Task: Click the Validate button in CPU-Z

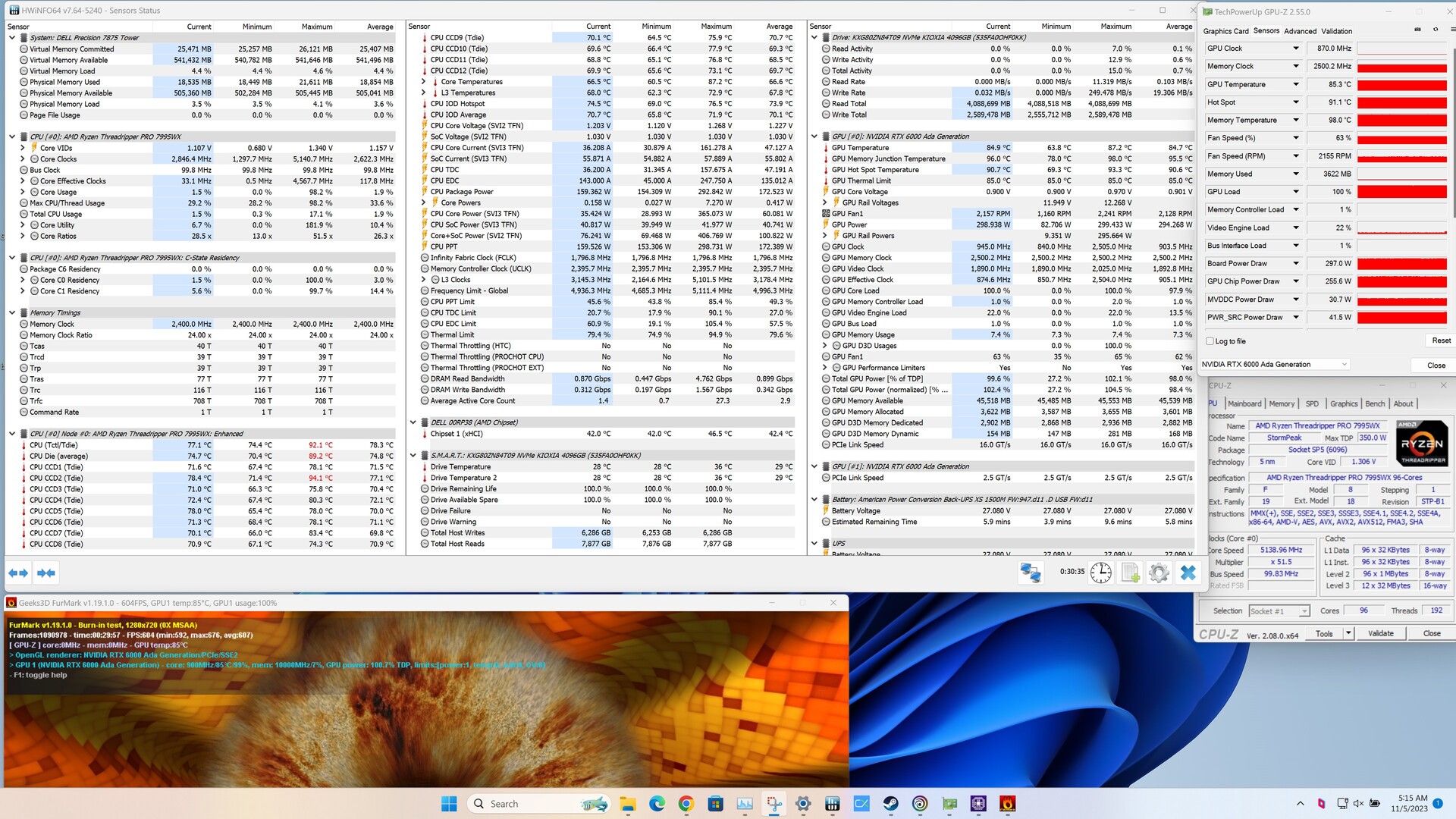Action: [1380, 633]
